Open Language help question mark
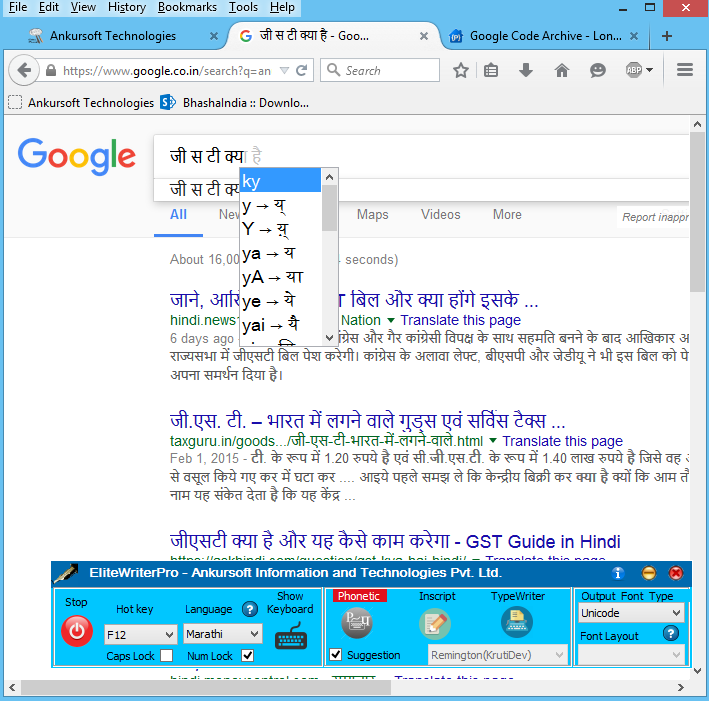 click(x=250, y=609)
